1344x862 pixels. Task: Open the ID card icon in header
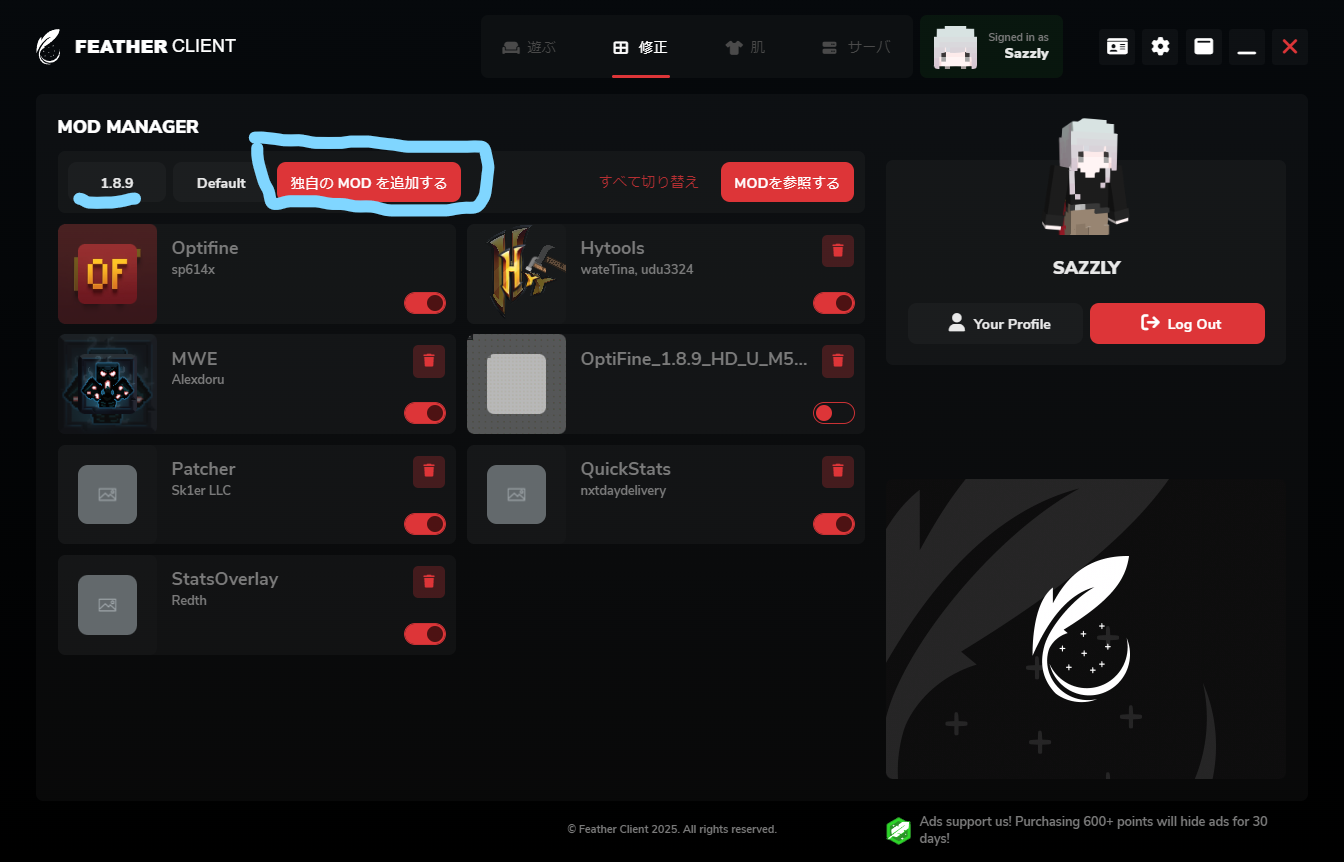(1117, 47)
